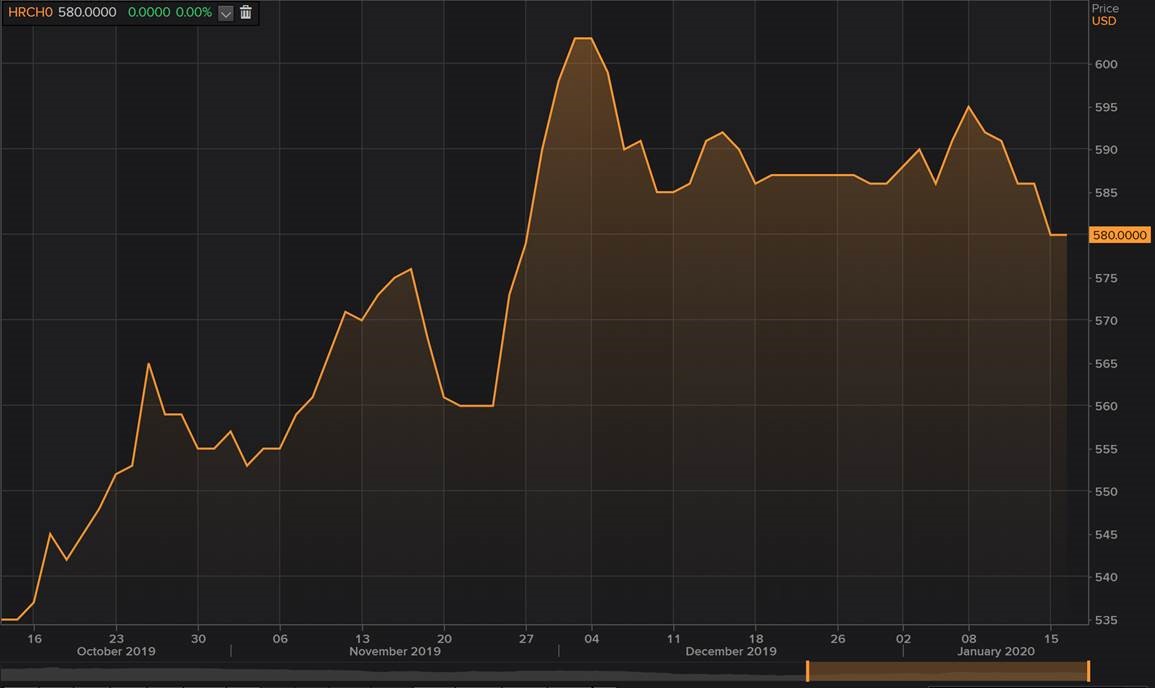Select the October 2019 month label
Screen dimensions: 1155x688
pos(118,651)
